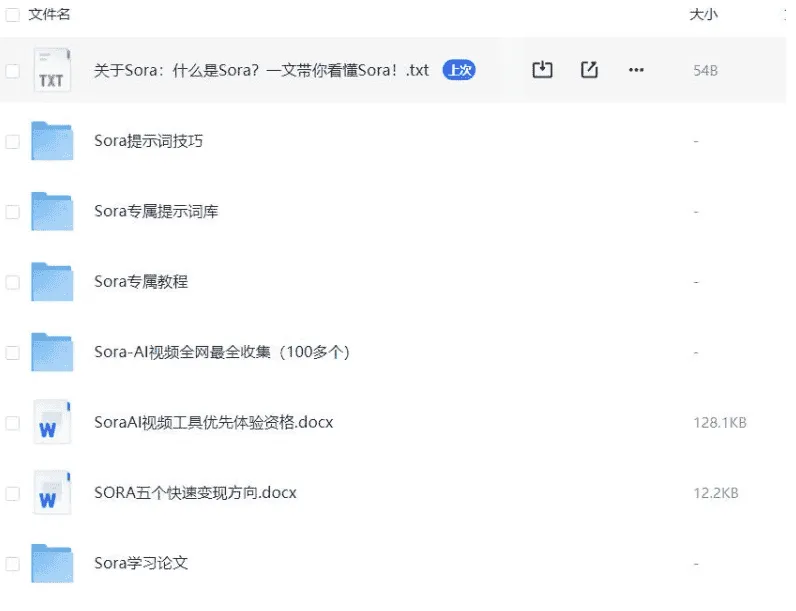Image resolution: width=796 pixels, height=611 pixels.
Task: Click the Sora学习论文 folder icon
Action: pos(52,563)
